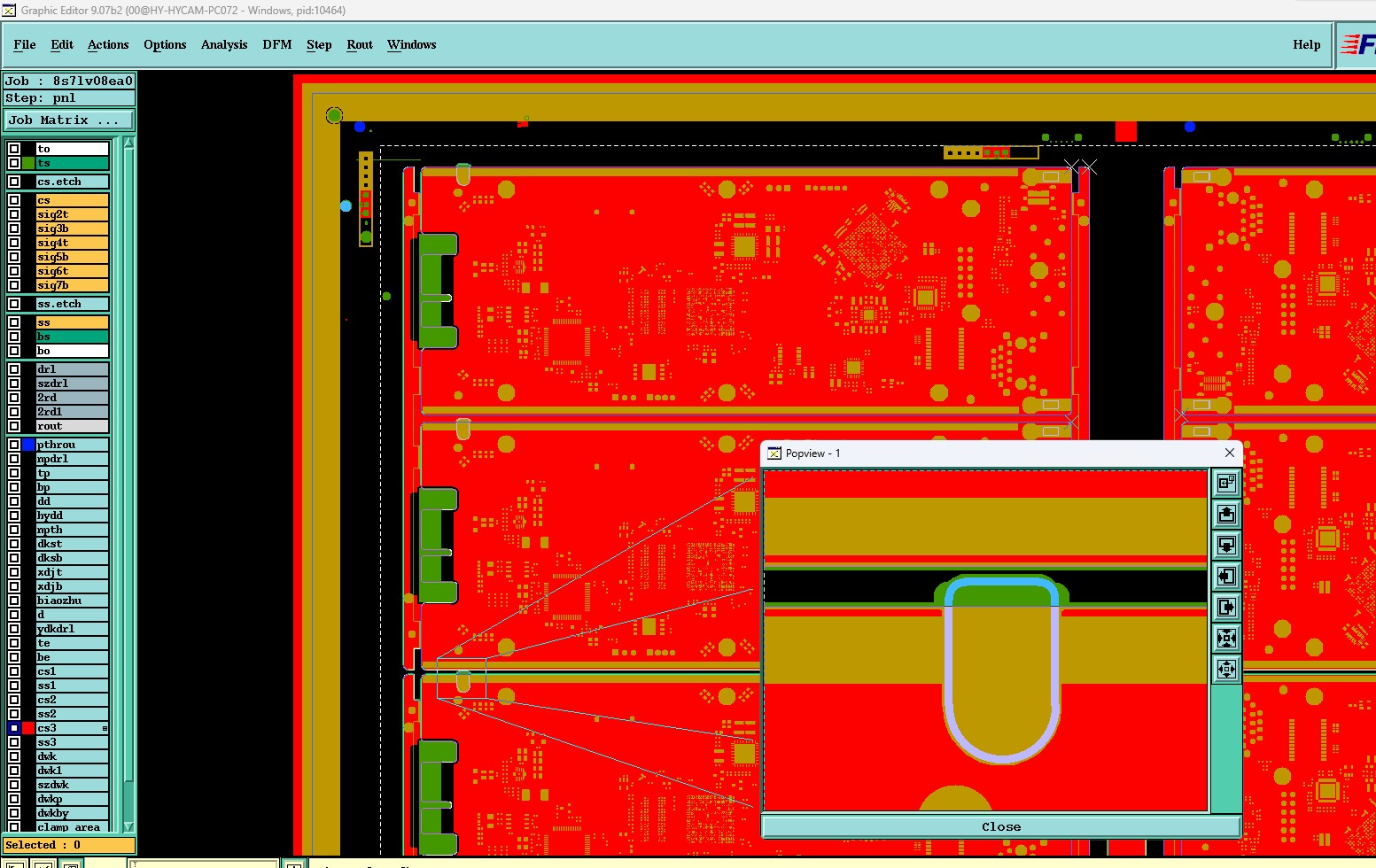Select the xdjt layer name
Image resolution: width=1376 pixels, height=868 pixels.
tap(73, 572)
